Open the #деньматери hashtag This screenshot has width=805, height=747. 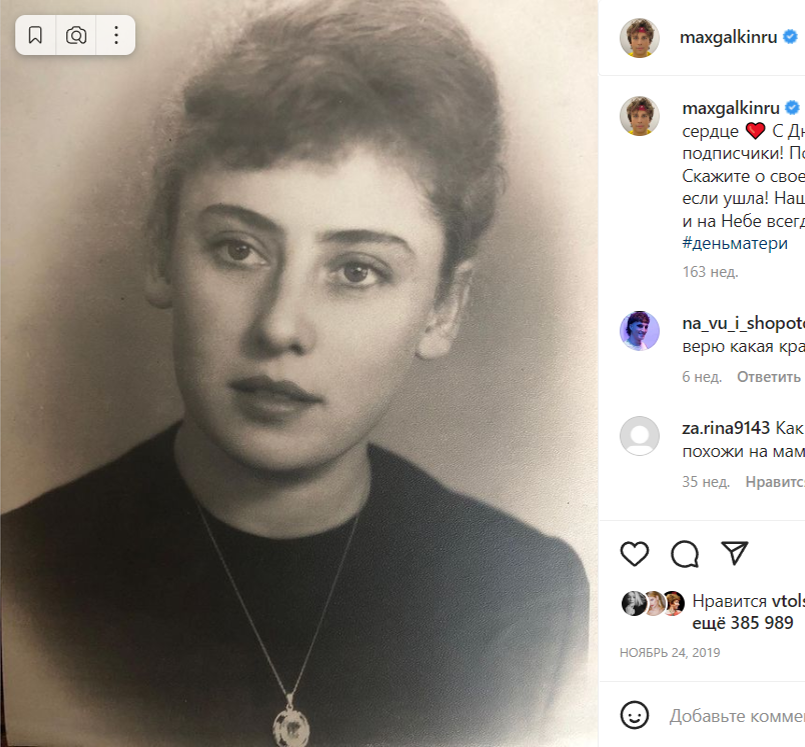[x=735, y=243]
